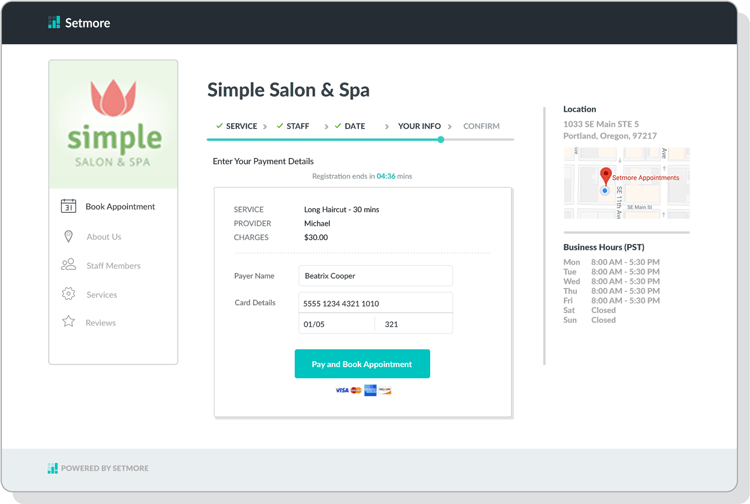Click the Business Hours (PST) heading
This screenshot has width=750, height=504.
pyautogui.click(x=604, y=247)
